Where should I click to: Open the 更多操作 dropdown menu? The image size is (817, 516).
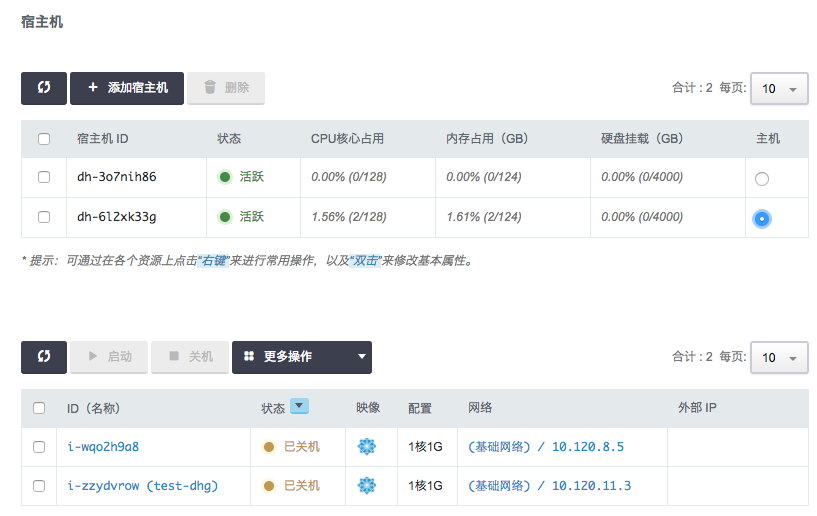[301, 357]
